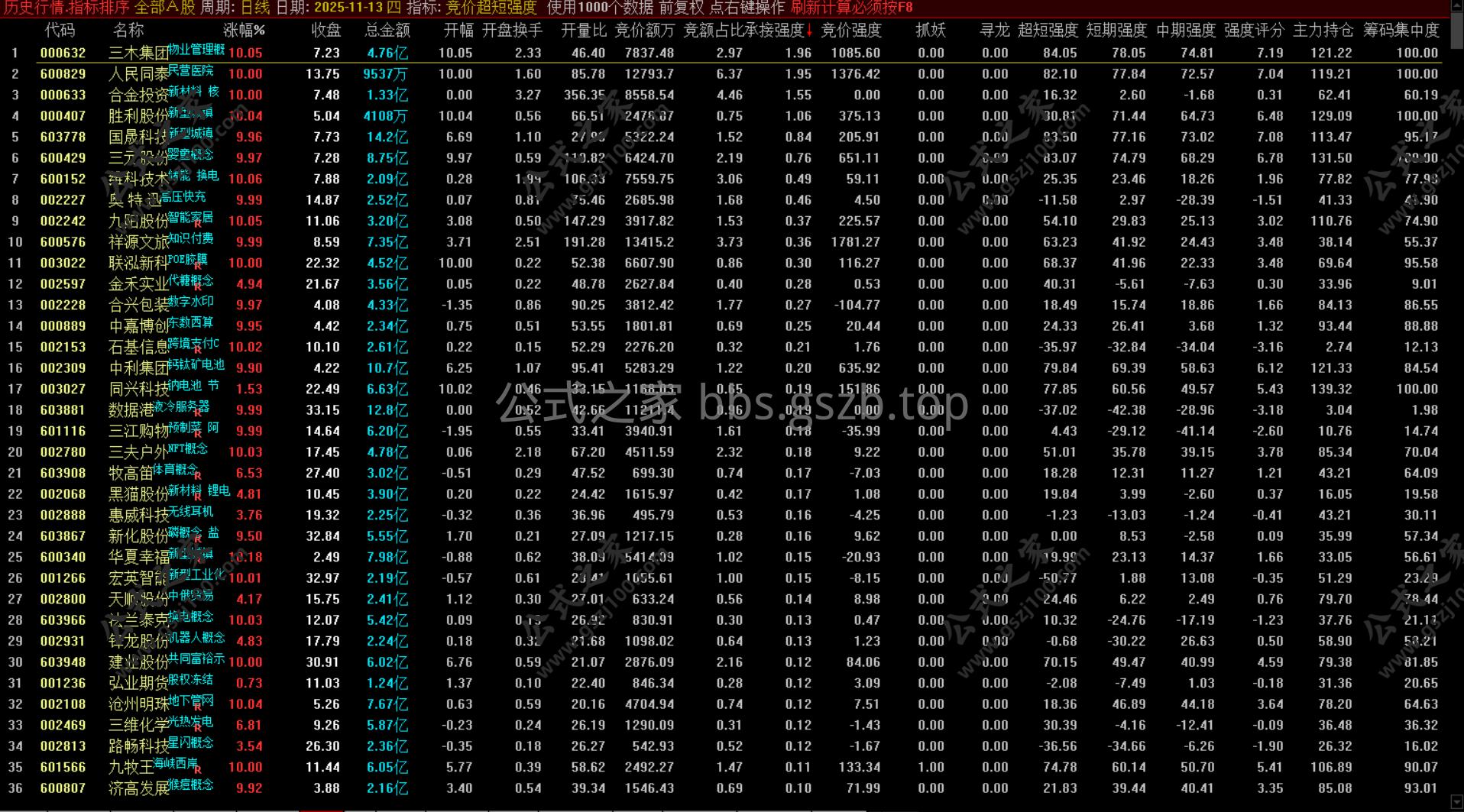Viewport: 1464px width, 812px height.
Task: Select the 中嘉博创 stock name
Action: click(138, 326)
